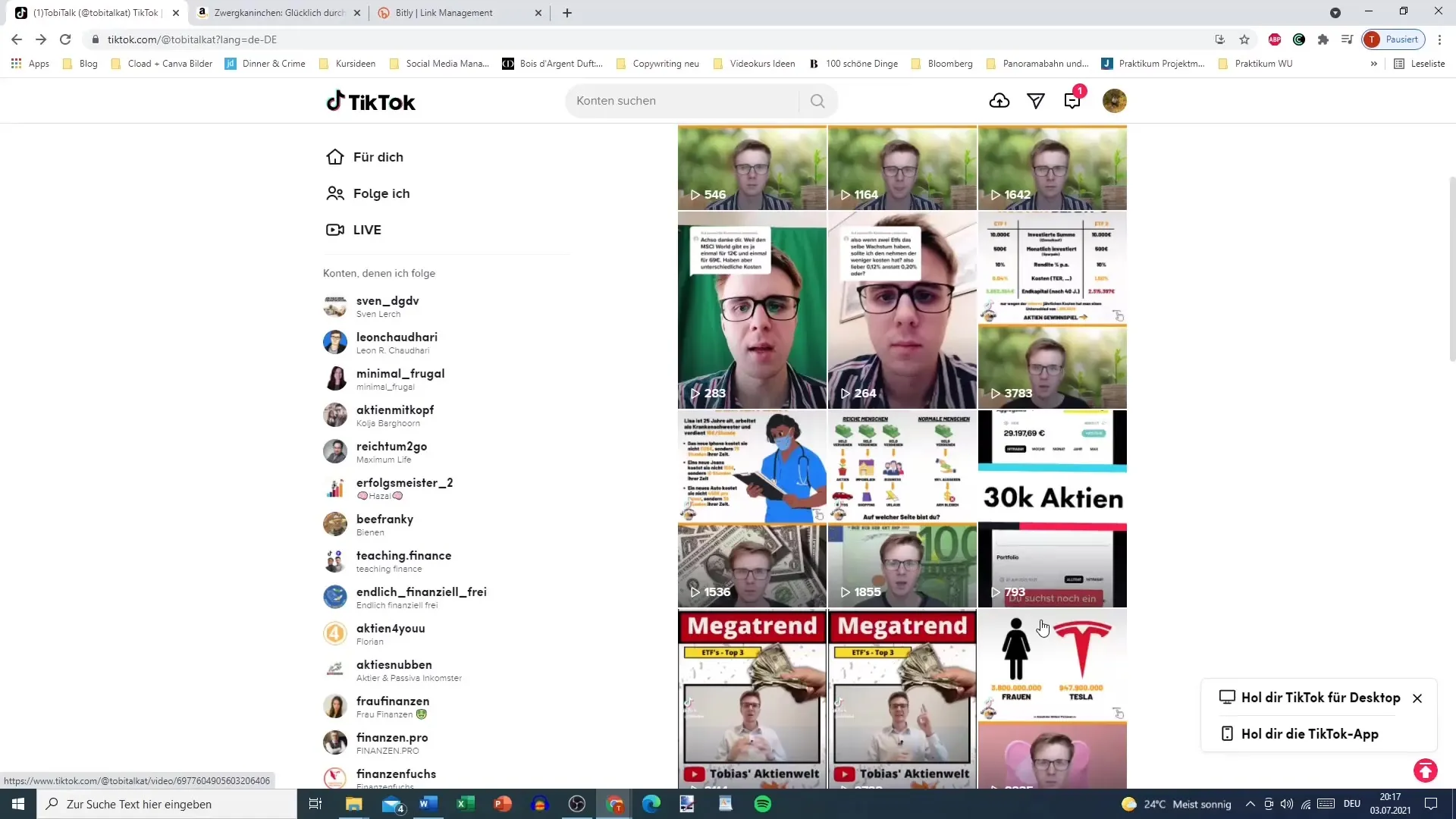Click the search magnifier icon
This screenshot has height=819, width=1456.
pos(817,101)
